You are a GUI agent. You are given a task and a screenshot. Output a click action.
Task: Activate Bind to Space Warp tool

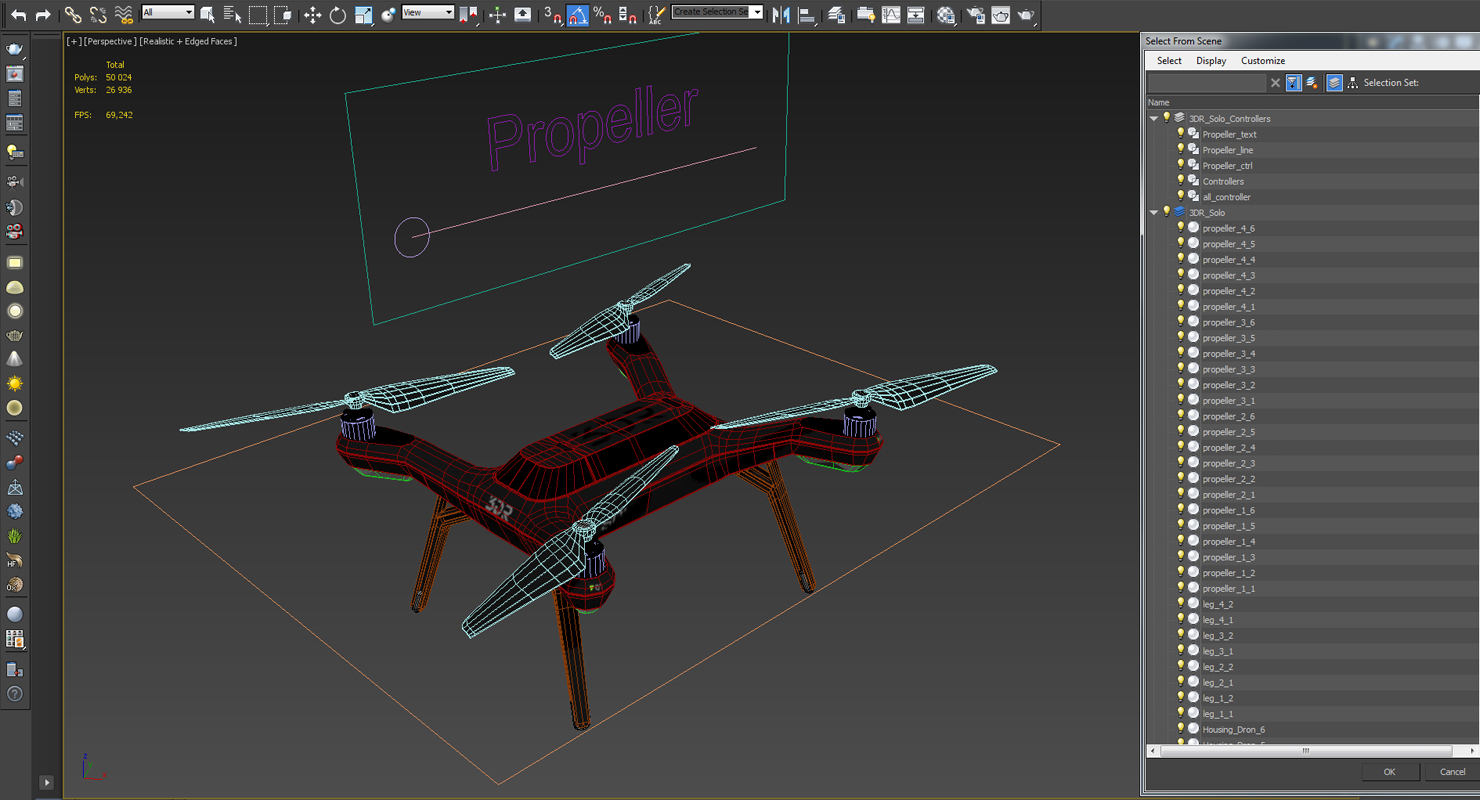(x=123, y=14)
